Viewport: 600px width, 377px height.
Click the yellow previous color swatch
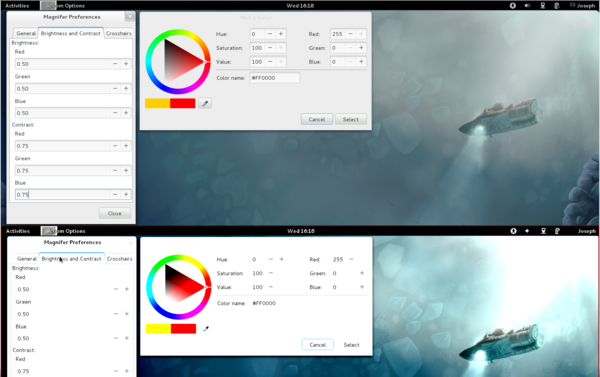(158, 103)
